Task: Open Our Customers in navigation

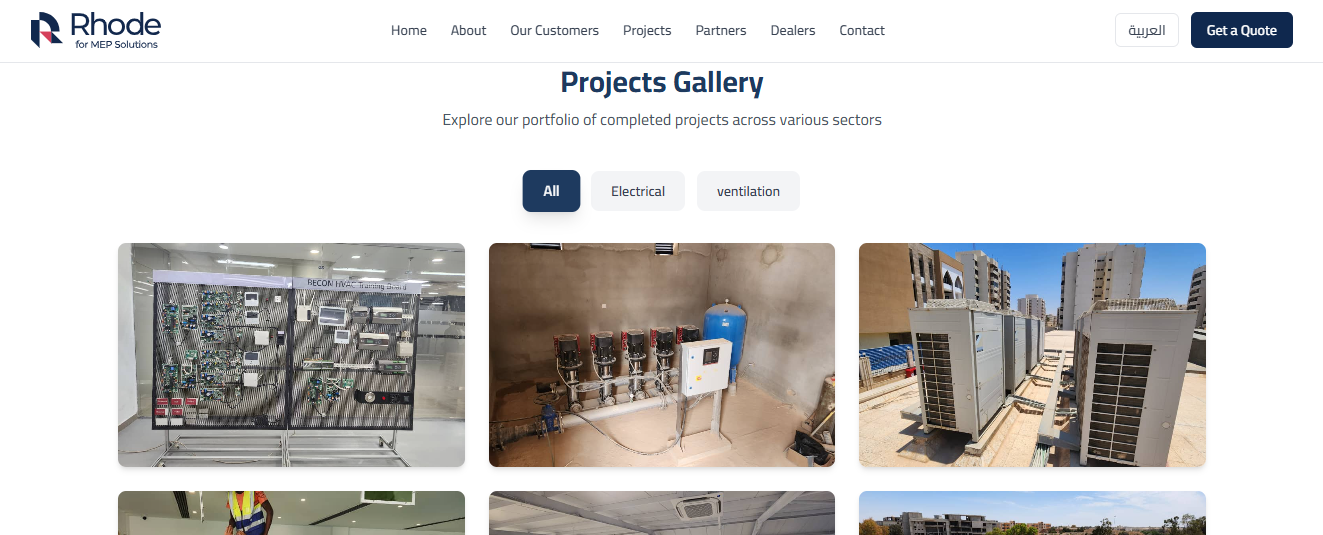Action: point(554,30)
